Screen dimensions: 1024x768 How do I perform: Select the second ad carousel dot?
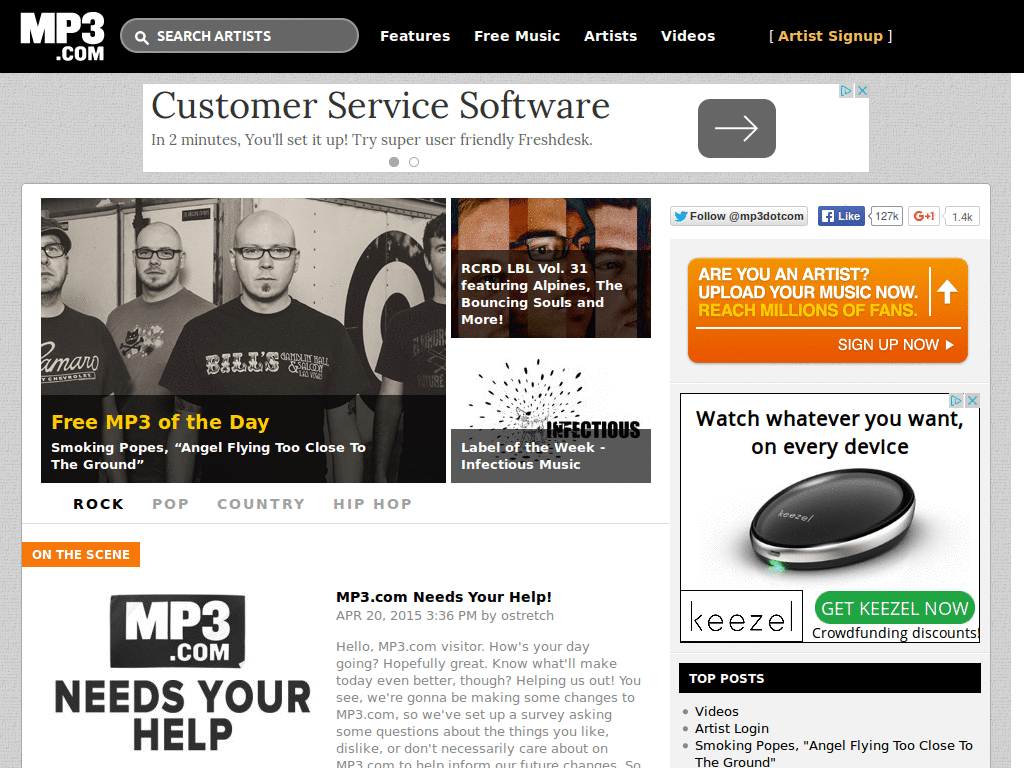point(414,162)
